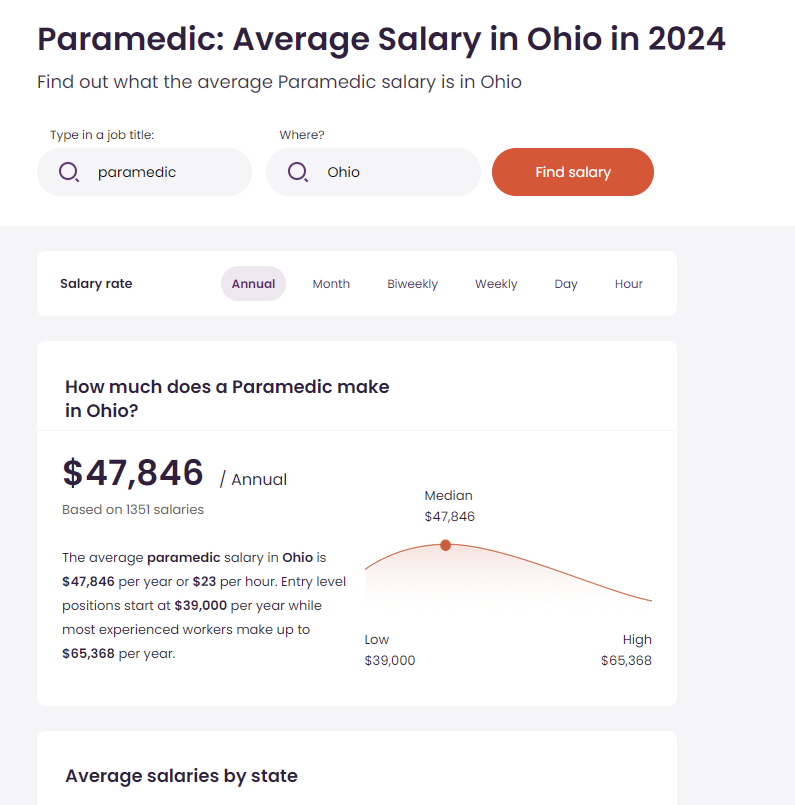
Task: Click the job title input containing paramedic
Action: click(x=160, y=172)
